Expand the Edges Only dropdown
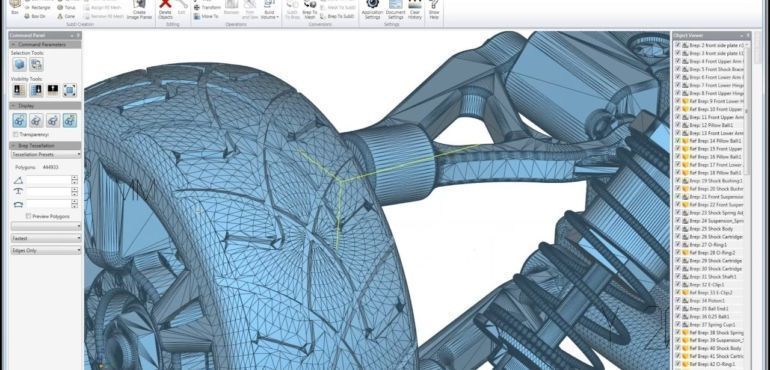This screenshot has width=770, height=370. point(46,251)
